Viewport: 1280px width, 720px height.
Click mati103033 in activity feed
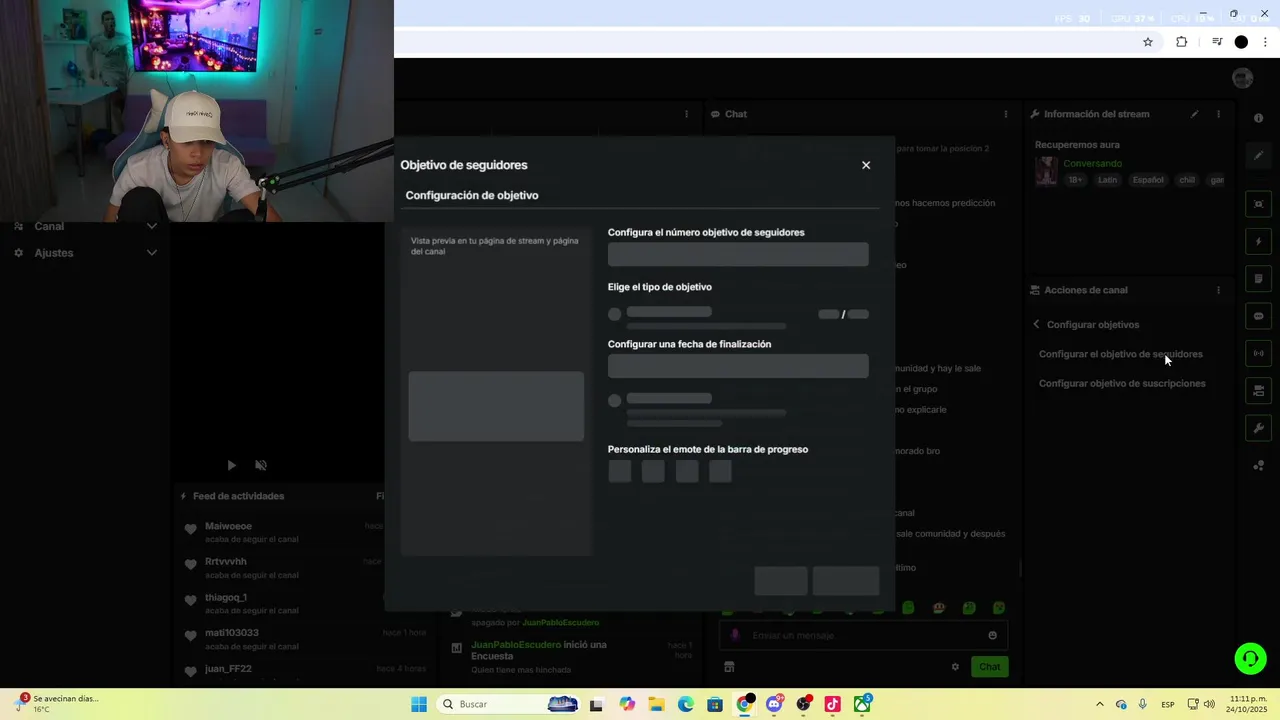pos(232,633)
